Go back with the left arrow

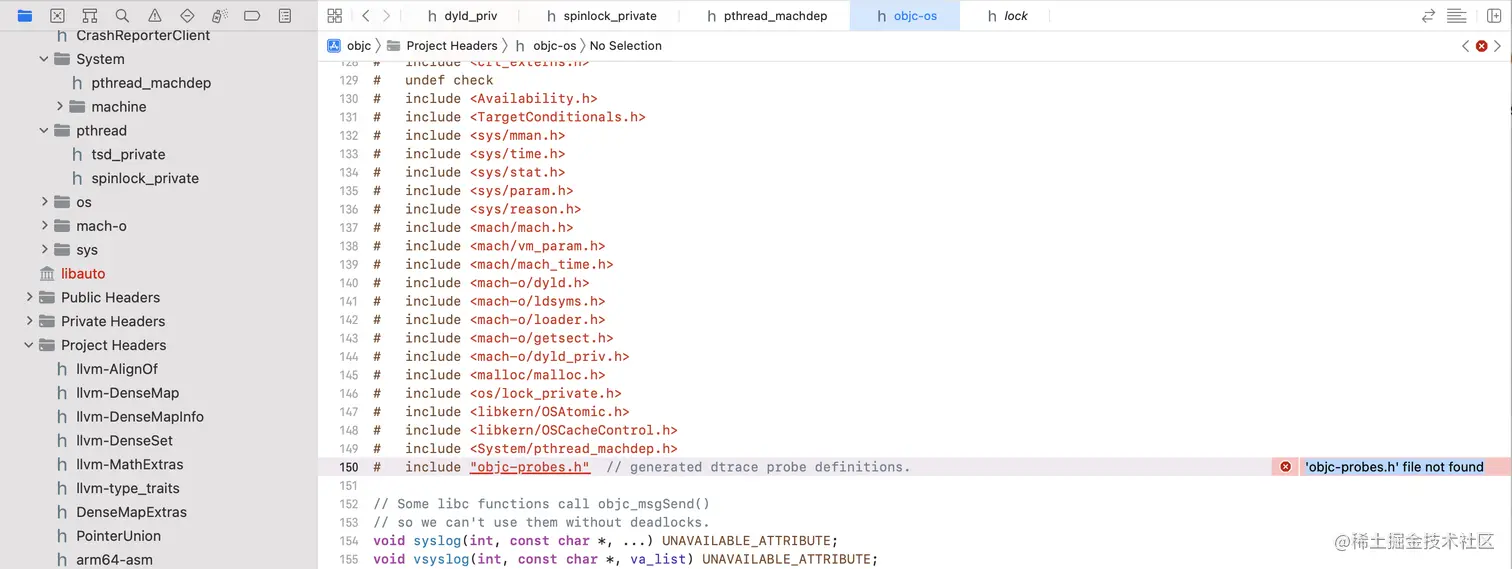(x=366, y=16)
